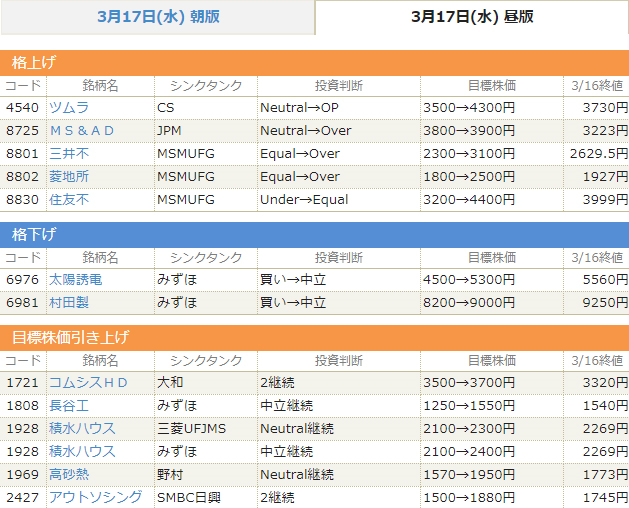Switch to the 3月17日(水) 朝版 tab
Image resolution: width=629 pixels, height=508 pixels.
158,17
